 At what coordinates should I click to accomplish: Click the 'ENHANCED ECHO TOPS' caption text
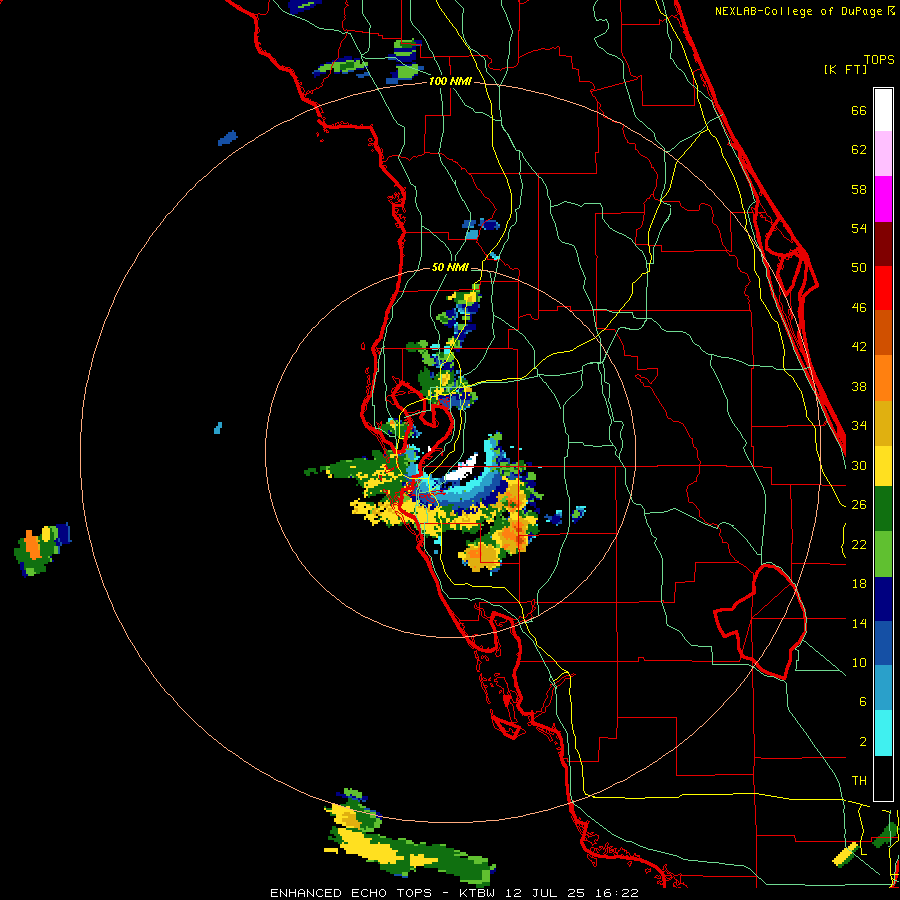(x=351, y=893)
